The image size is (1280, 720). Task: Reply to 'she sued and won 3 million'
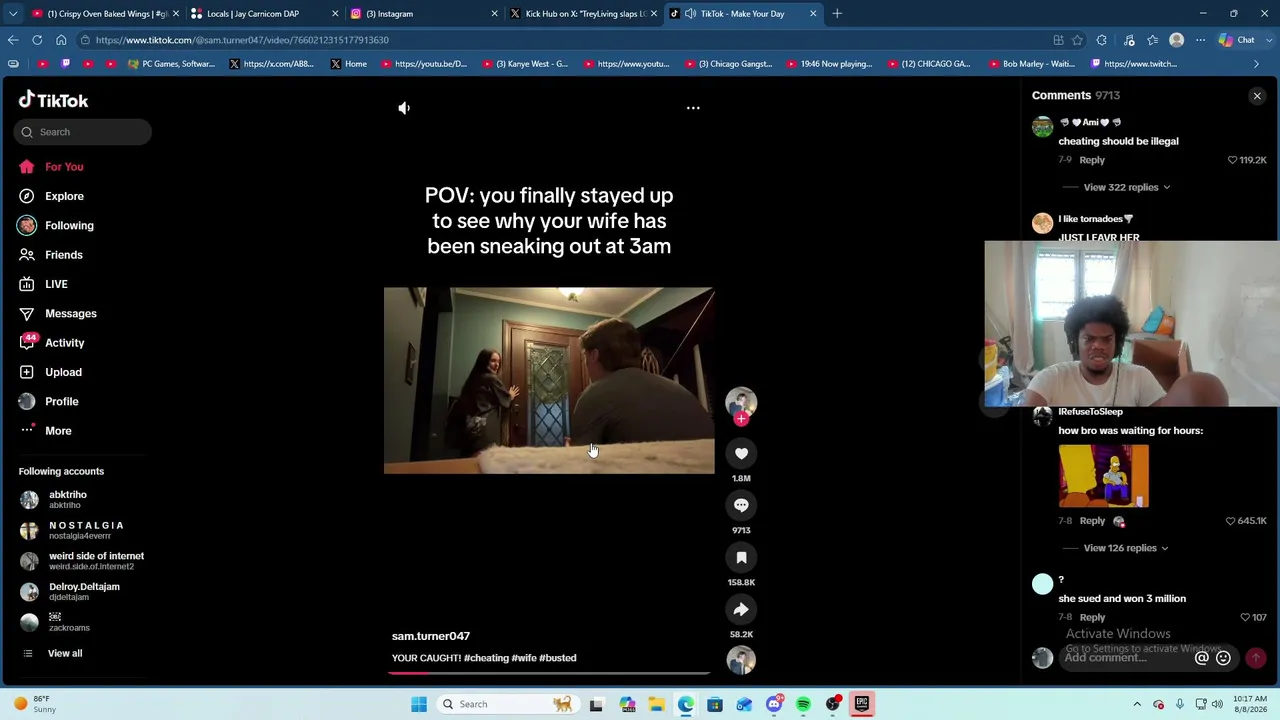(1092, 617)
